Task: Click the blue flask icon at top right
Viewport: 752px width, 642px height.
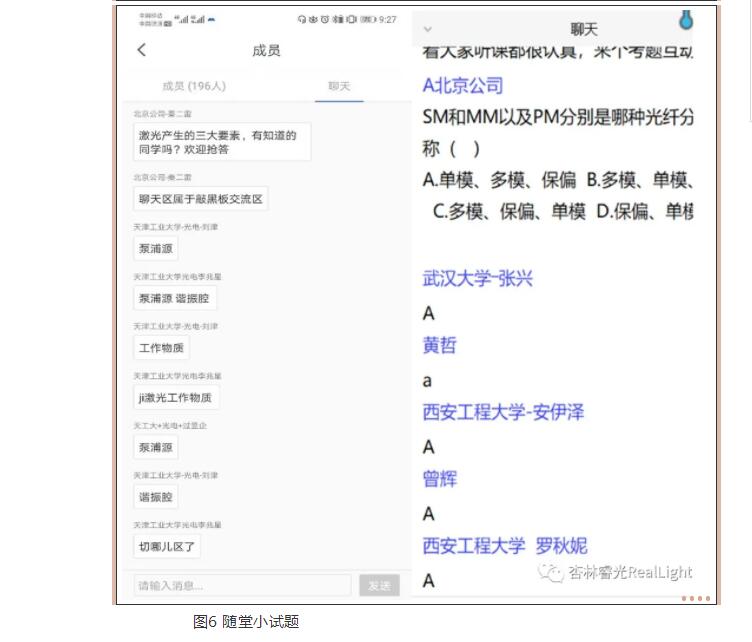Action: (685, 20)
